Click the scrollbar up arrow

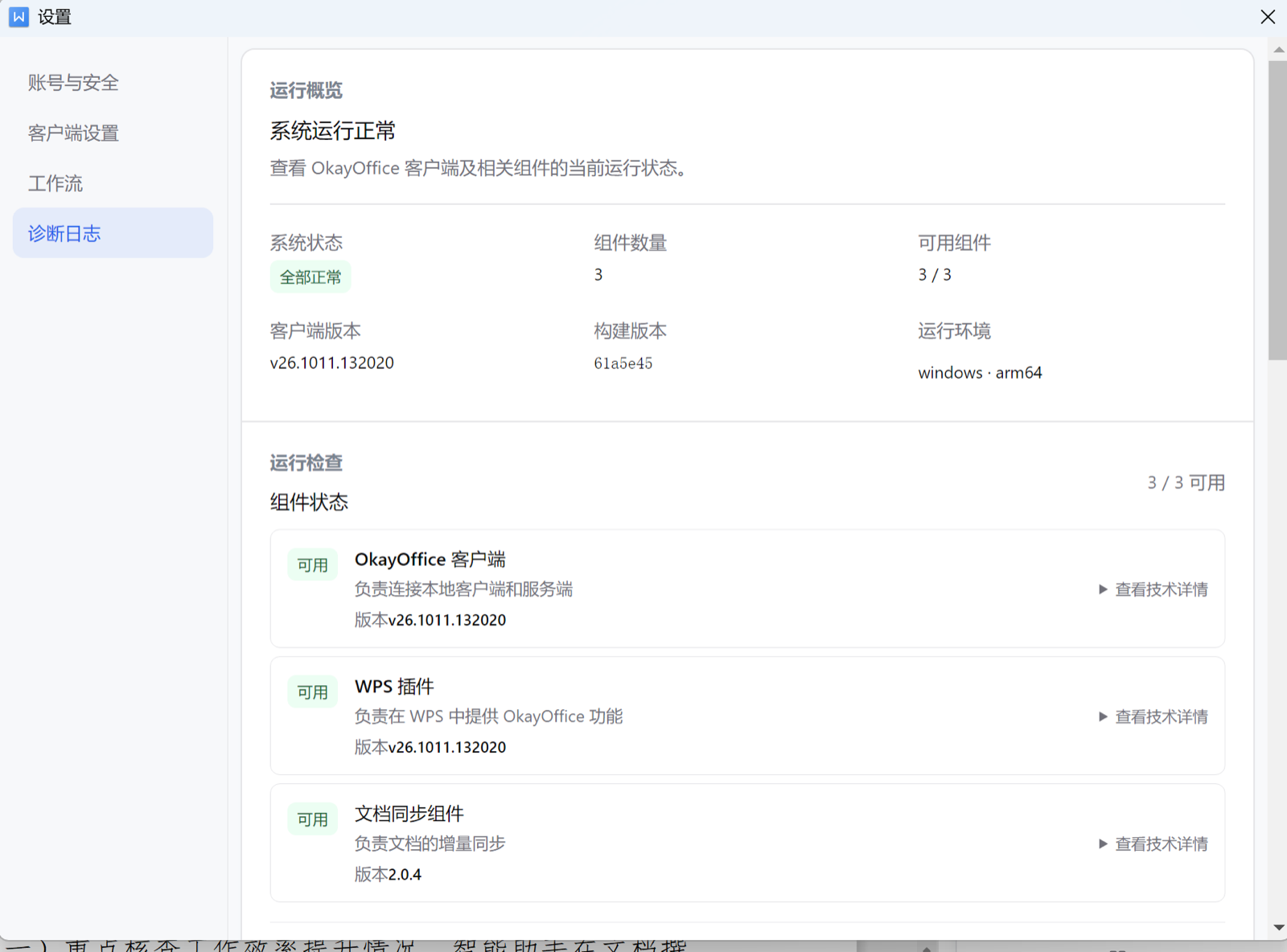[1278, 50]
